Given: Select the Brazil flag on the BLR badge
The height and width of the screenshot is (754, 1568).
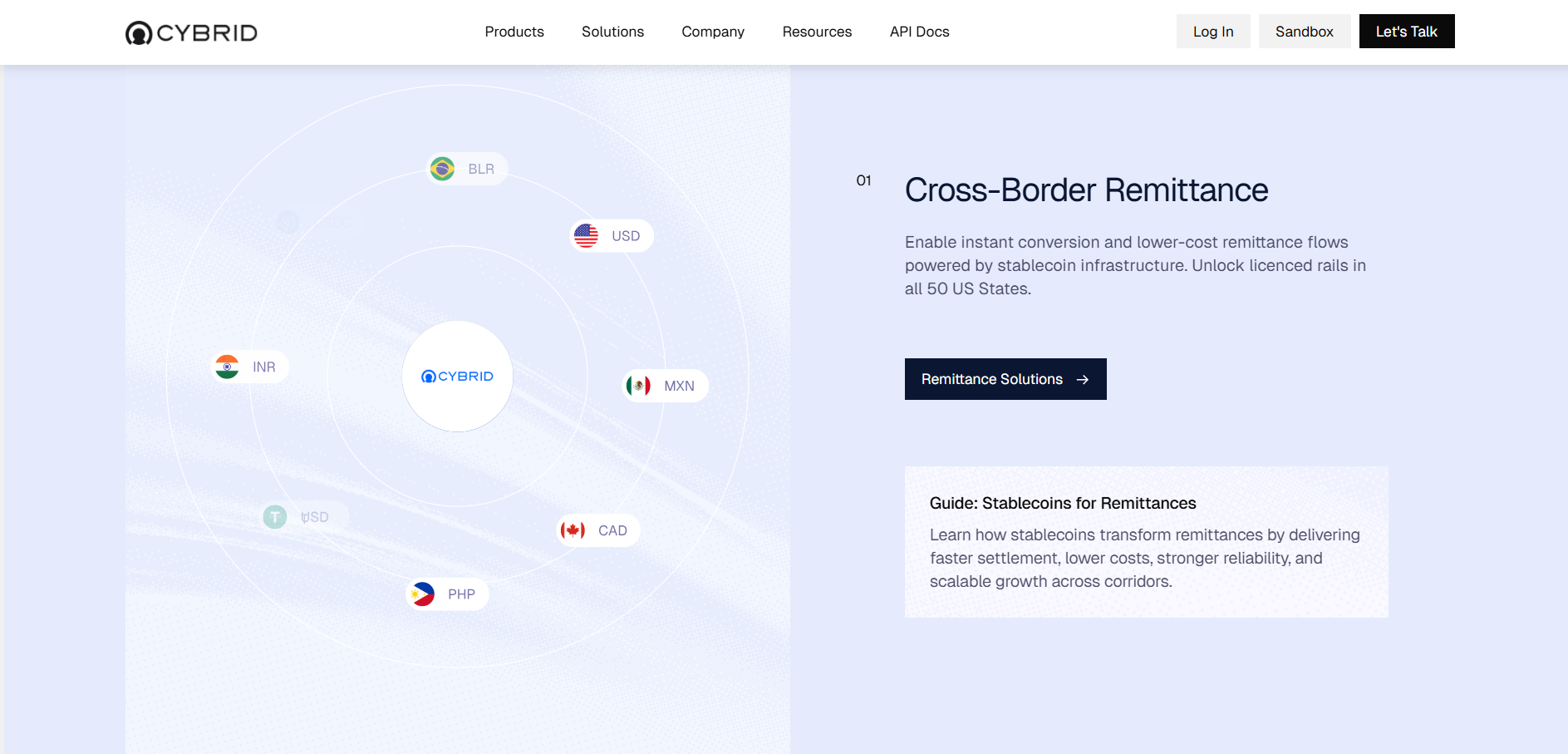Looking at the screenshot, I should (441, 168).
